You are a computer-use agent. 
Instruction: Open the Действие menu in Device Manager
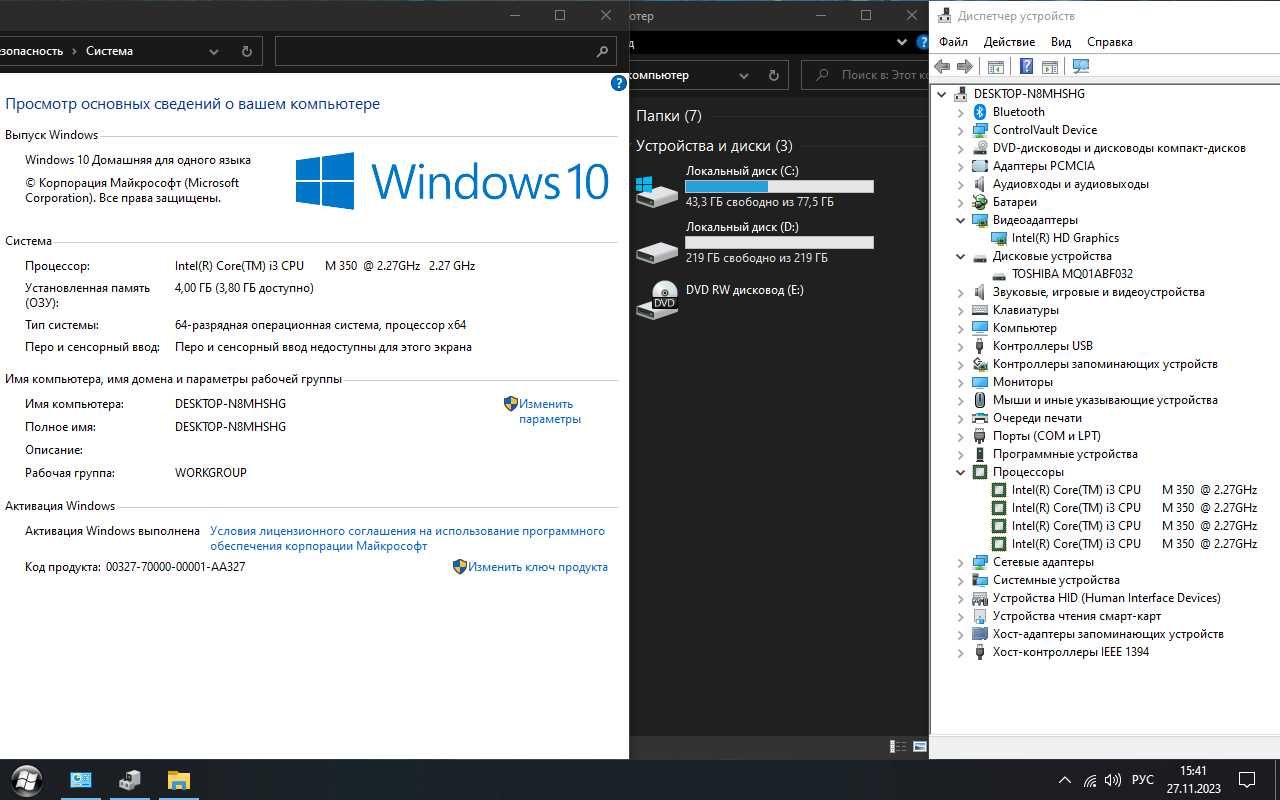pos(1009,42)
